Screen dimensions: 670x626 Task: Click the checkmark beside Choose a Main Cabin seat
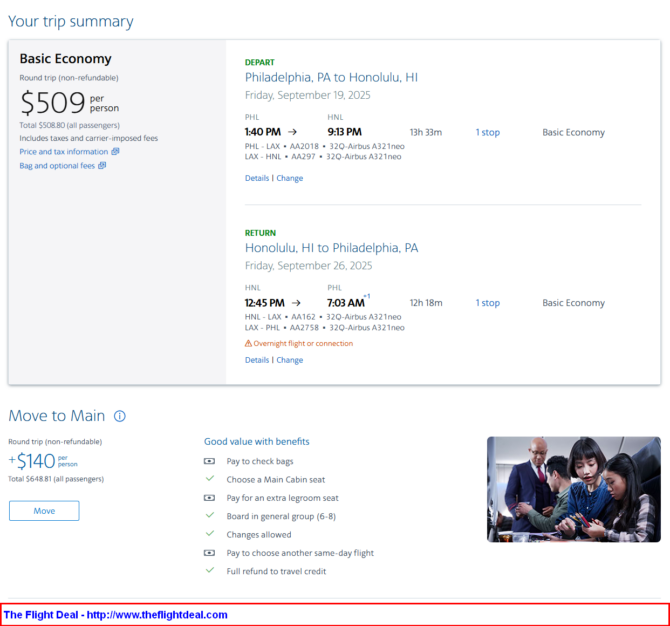click(x=210, y=479)
